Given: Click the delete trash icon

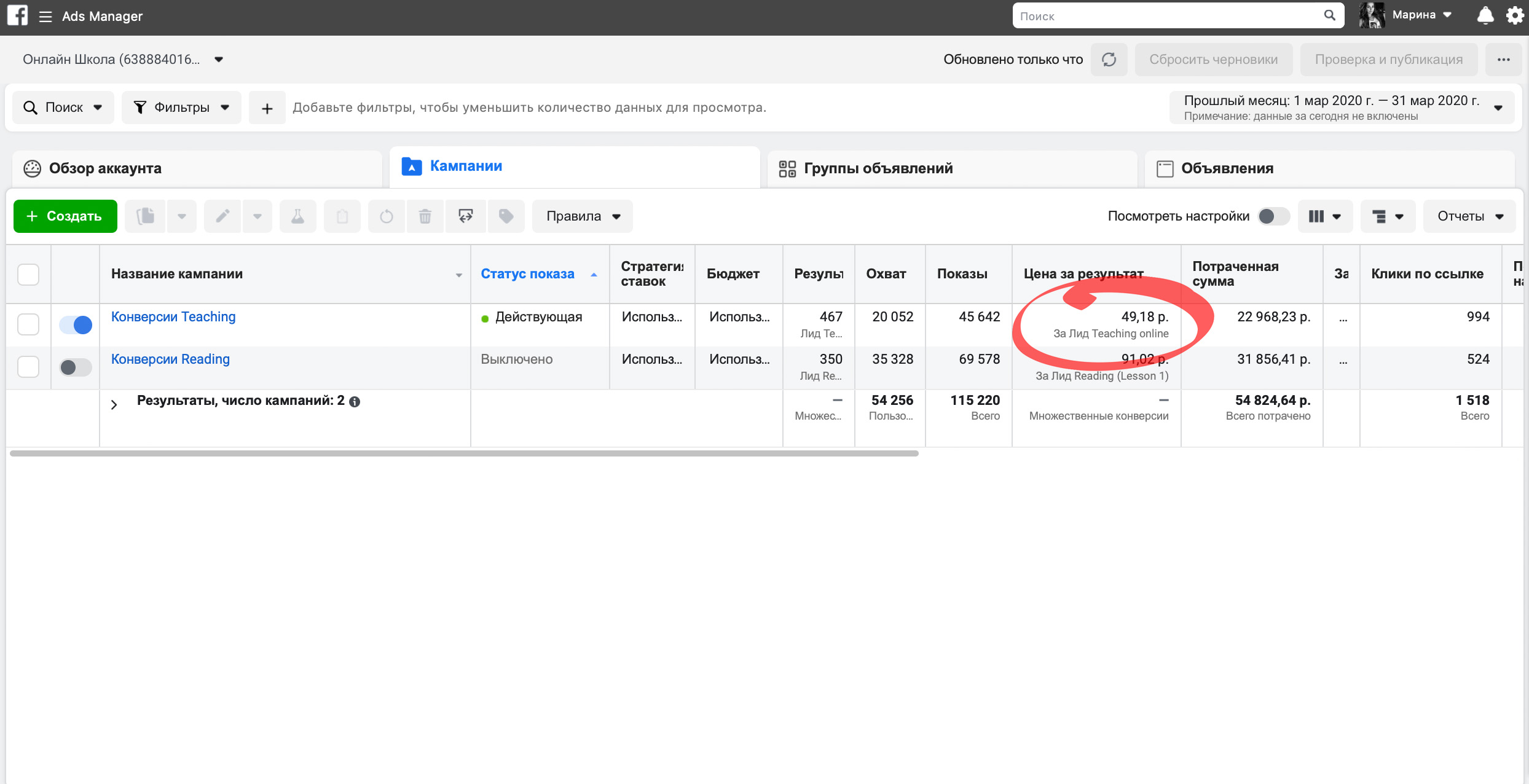Looking at the screenshot, I should point(425,216).
